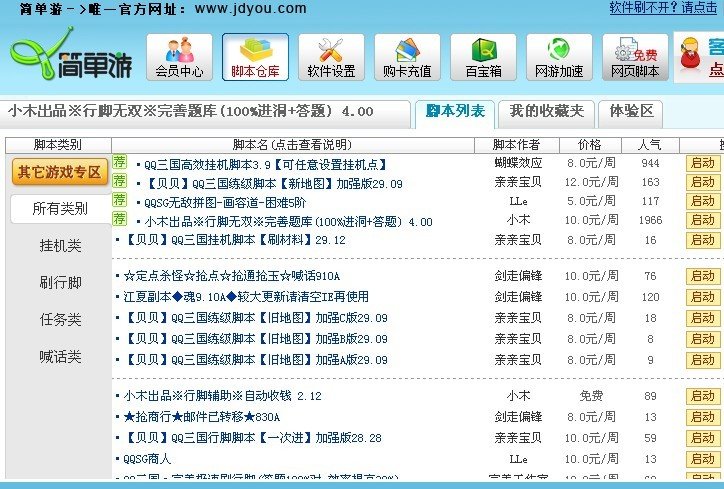The height and width of the screenshot is (489, 724).
Task: Open 旧地图加强A版29.09 script description
Action: pos(255,360)
